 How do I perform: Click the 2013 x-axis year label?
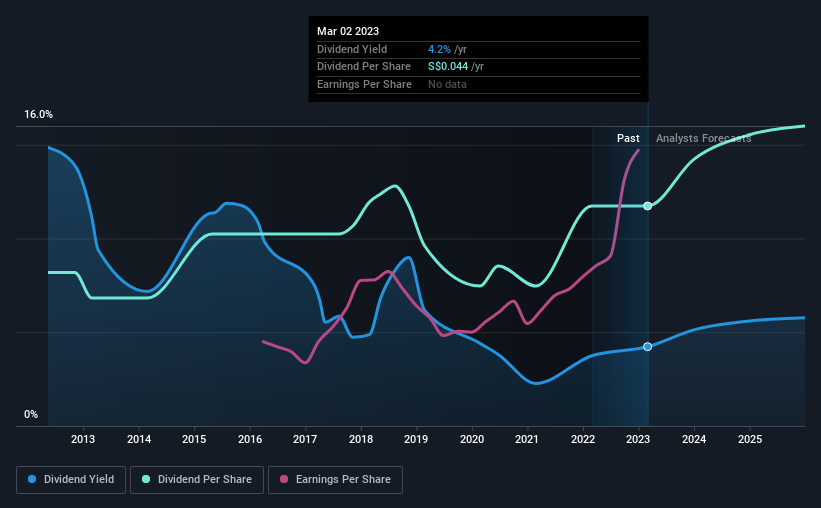tap(83, 439)
